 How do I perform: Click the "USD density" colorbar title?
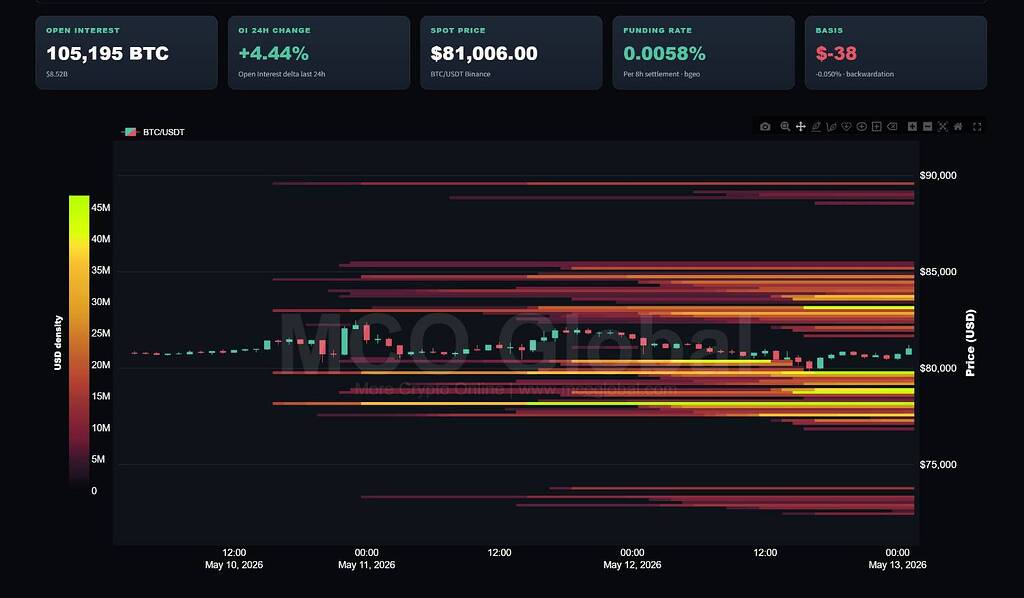pos(58,343)
